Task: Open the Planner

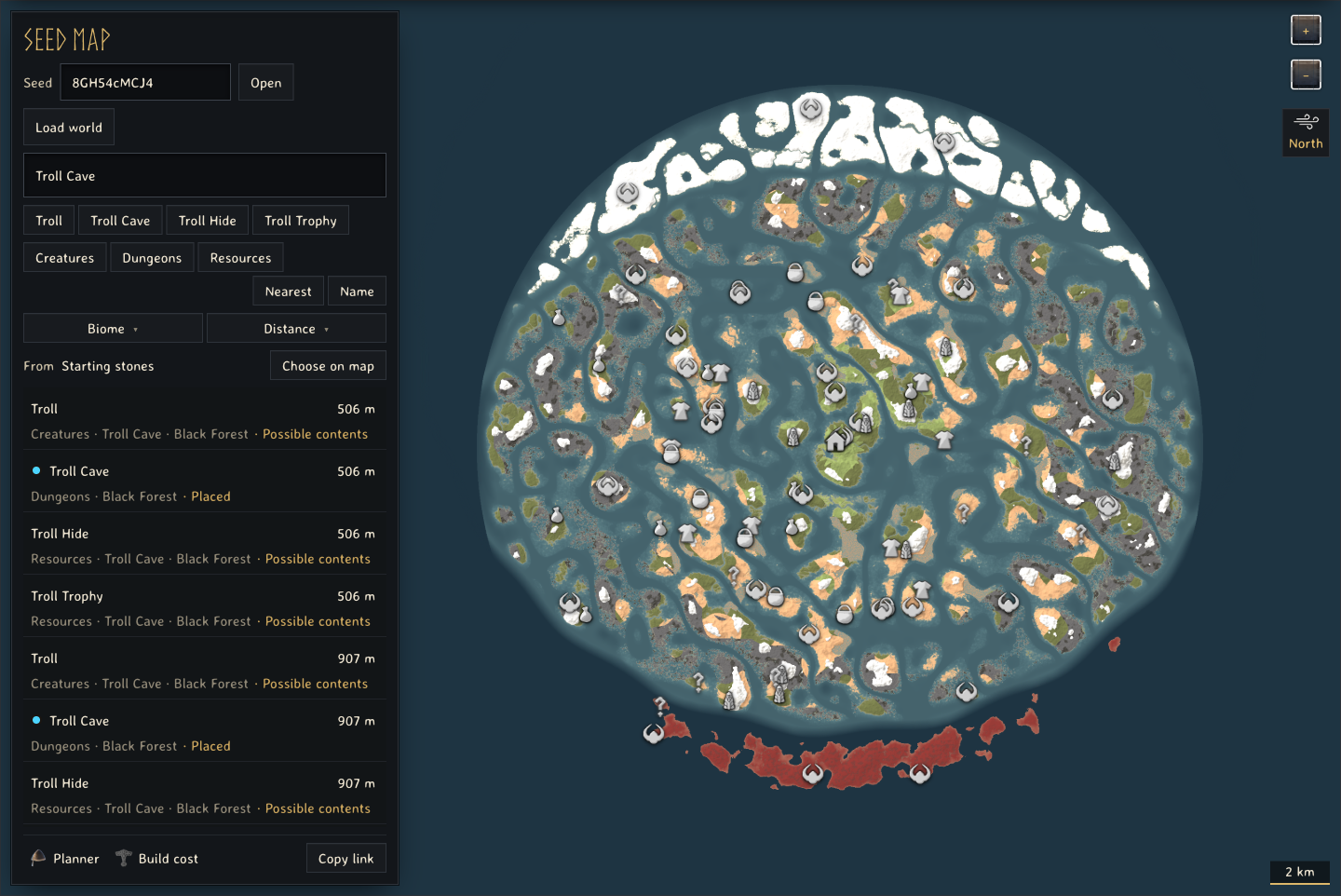Action: click(65, 859)
